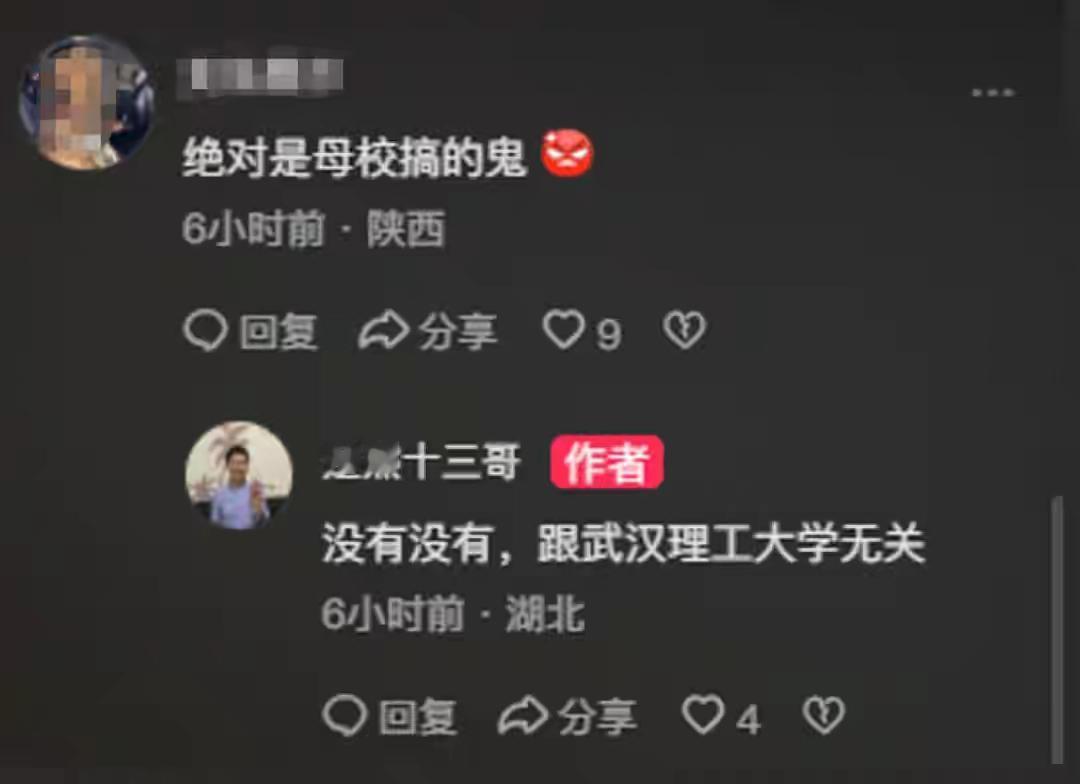Dislike the top comment via broken heart
This screenshot has width=1080, height=784.
tap(684, 330)
